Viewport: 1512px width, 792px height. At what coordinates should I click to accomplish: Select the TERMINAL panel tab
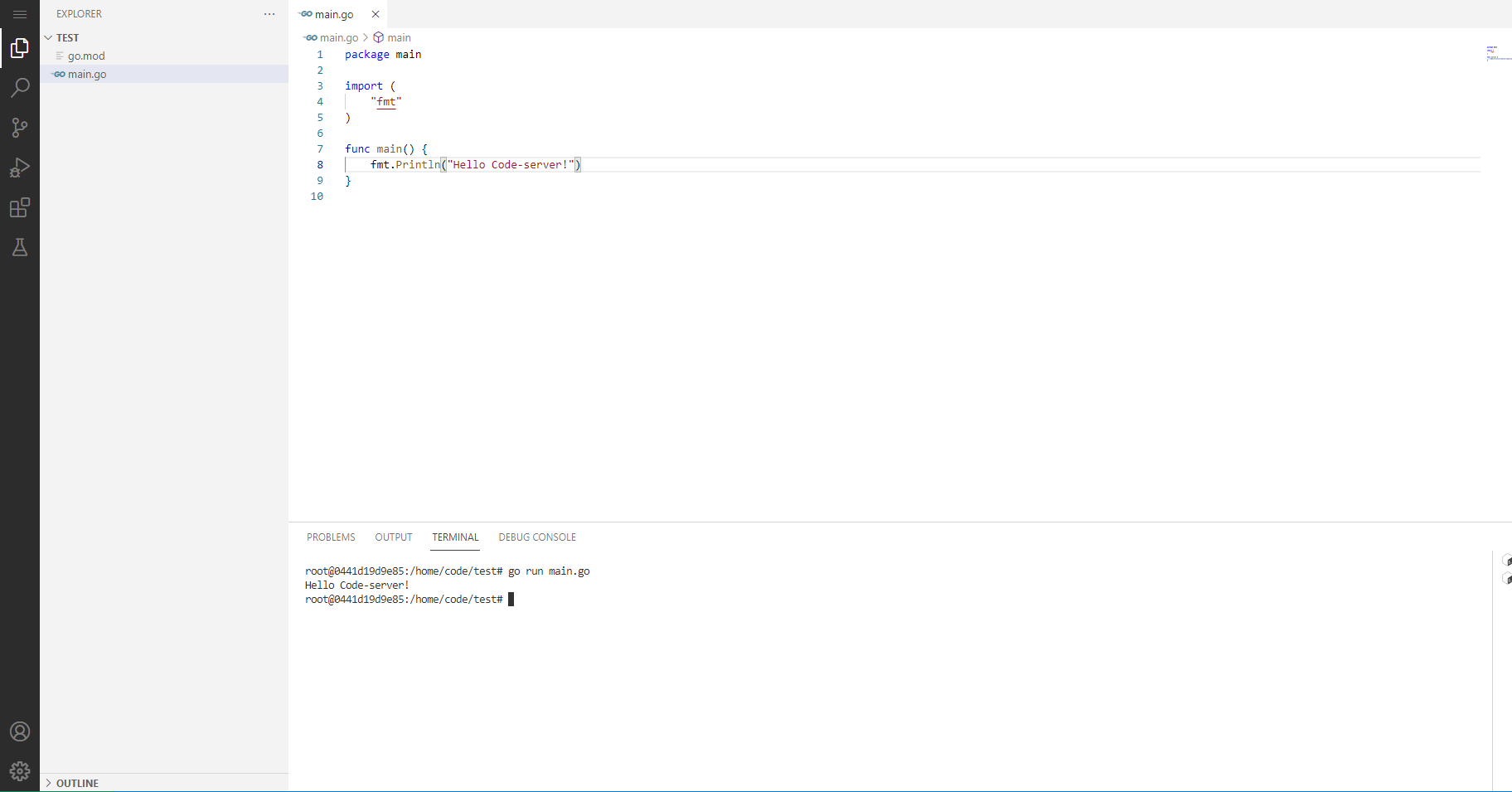[x=455, y=537]
